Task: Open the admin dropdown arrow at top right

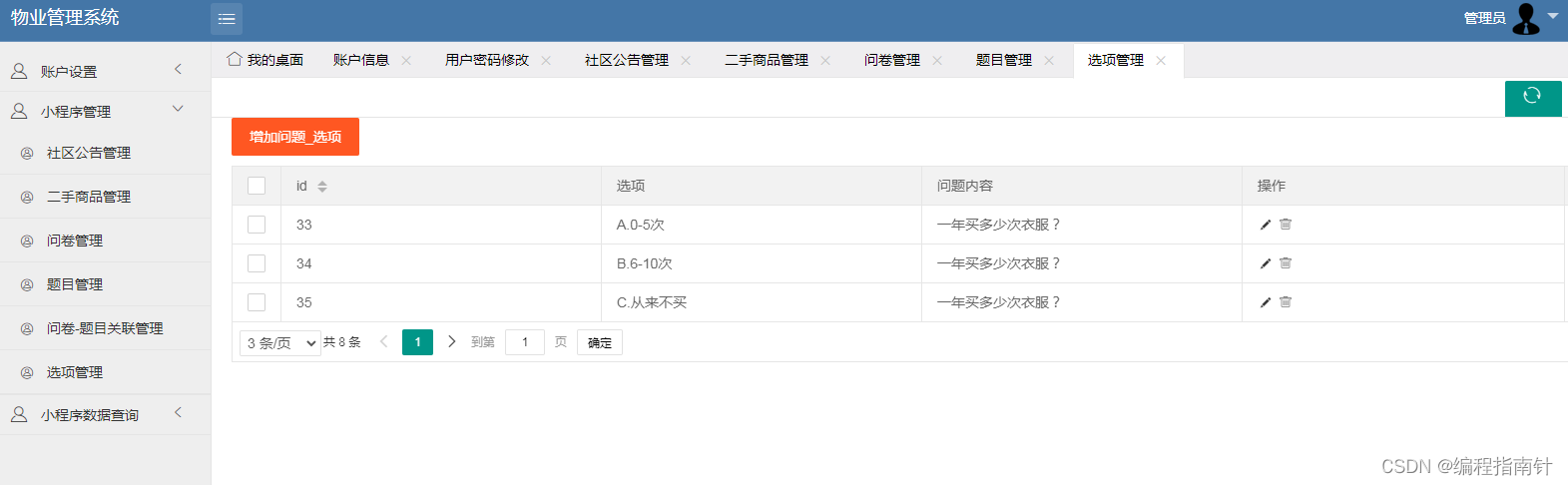Action: click(x=1553, y=16)
